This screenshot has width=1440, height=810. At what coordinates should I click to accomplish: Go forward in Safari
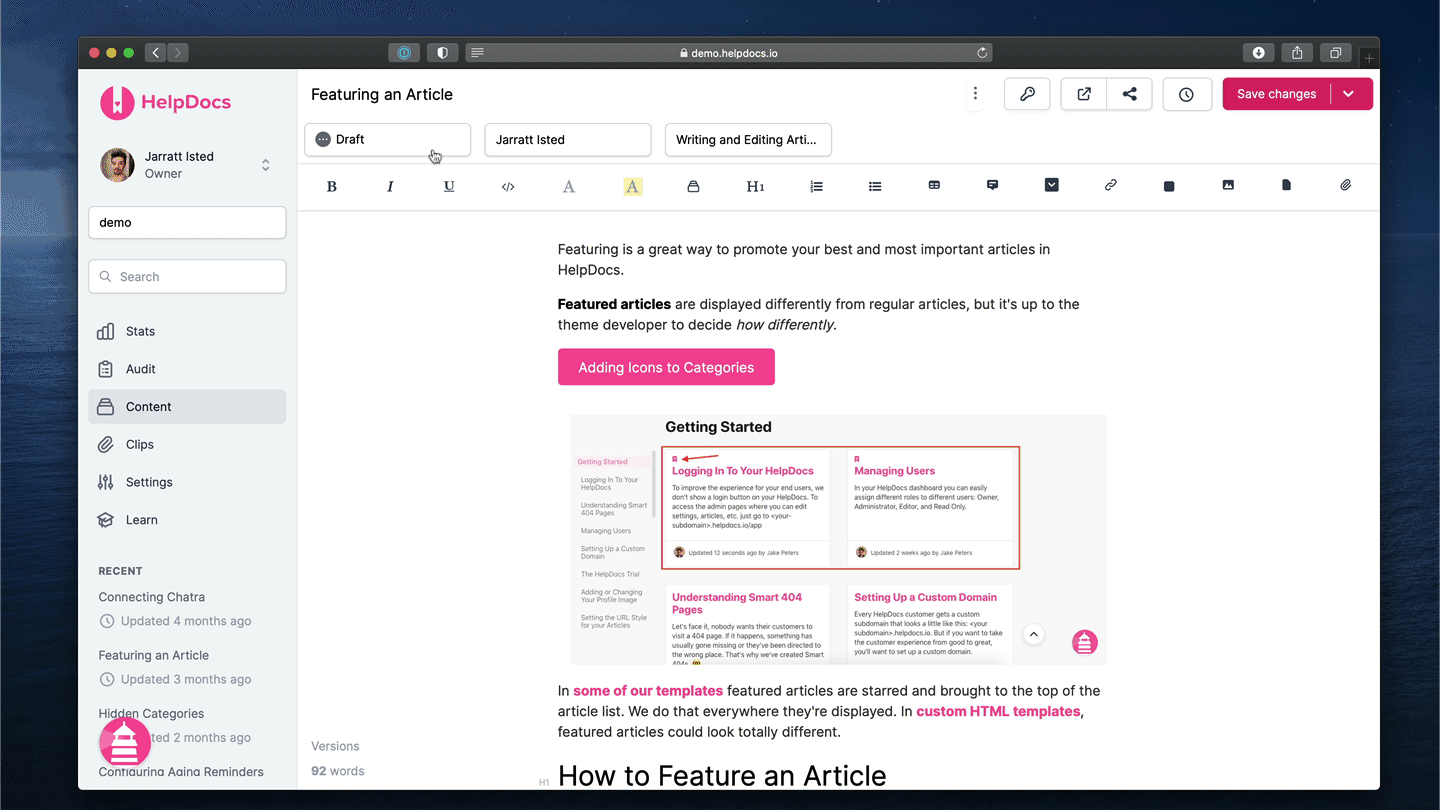click(177, 53)
